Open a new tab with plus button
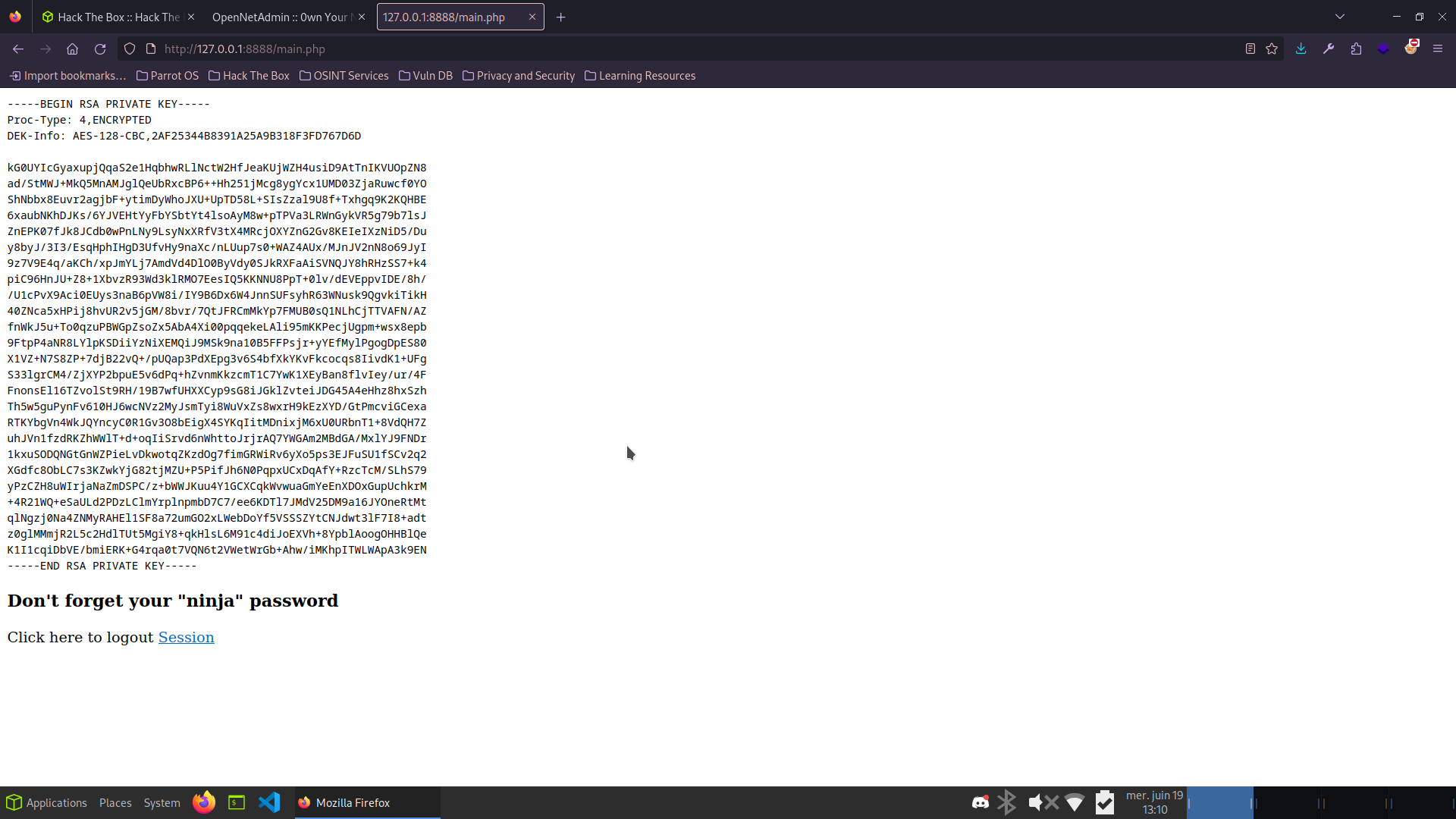This screenshot has height=819, width=1456. click(560, 17)
